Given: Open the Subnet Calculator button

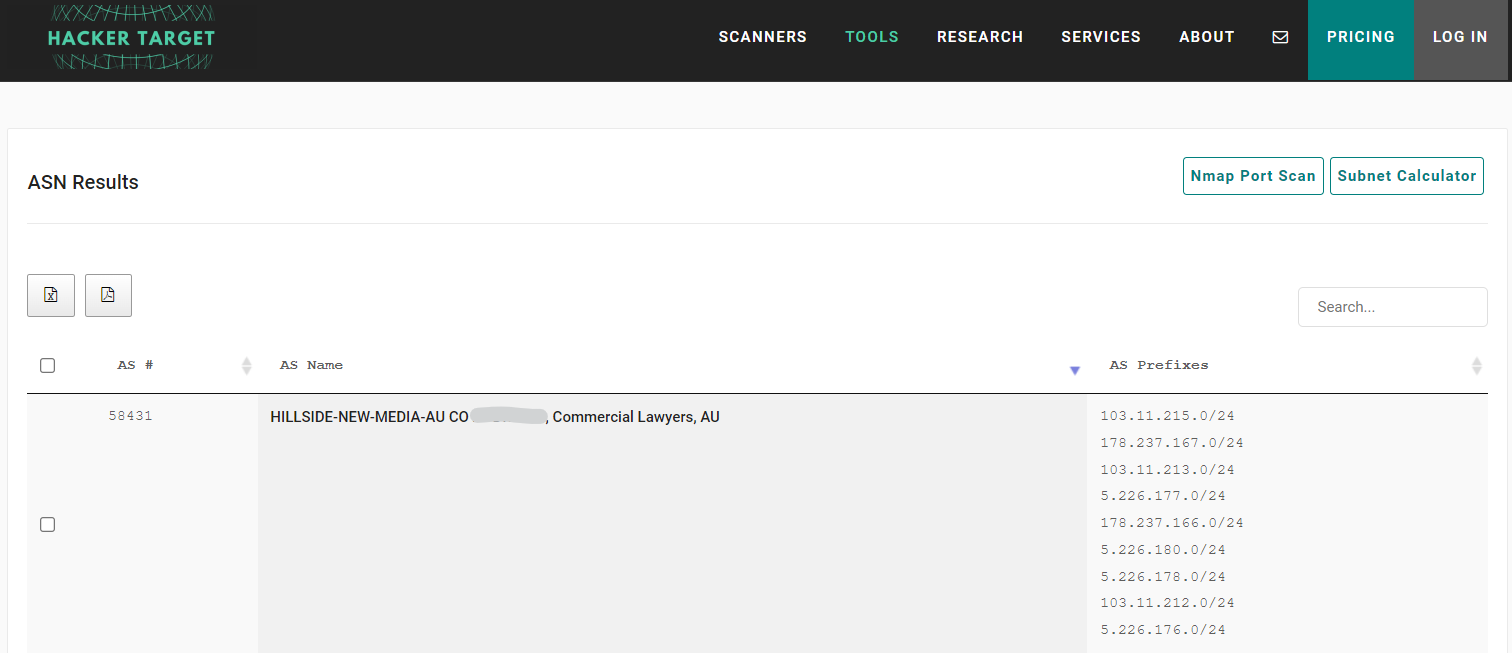Looking at the screenshot, I should point(1407,176).
